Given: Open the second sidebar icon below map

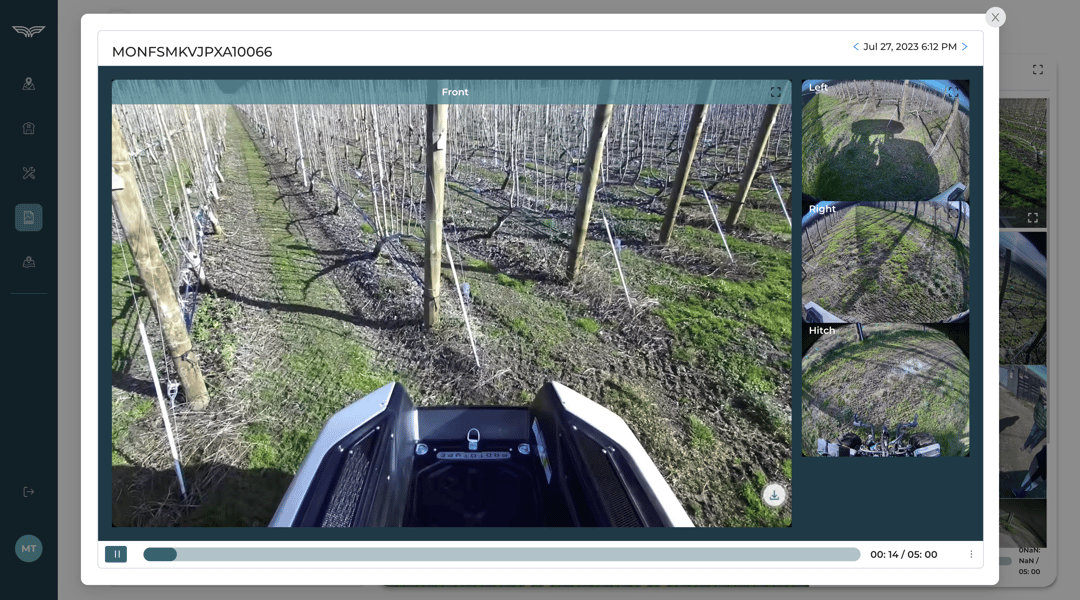Looking at the screenshot, I should click(29, 128).
